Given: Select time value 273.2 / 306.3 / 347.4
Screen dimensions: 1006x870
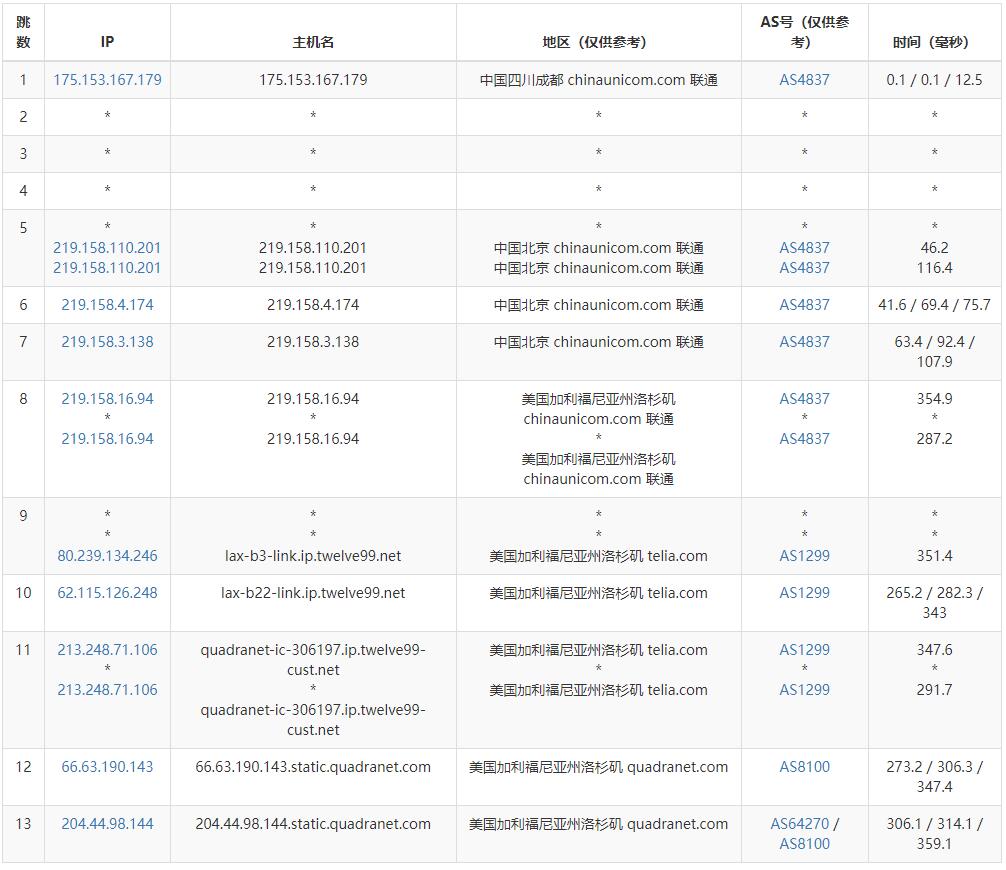Looking at the screenshot, I should pos(934,776).
